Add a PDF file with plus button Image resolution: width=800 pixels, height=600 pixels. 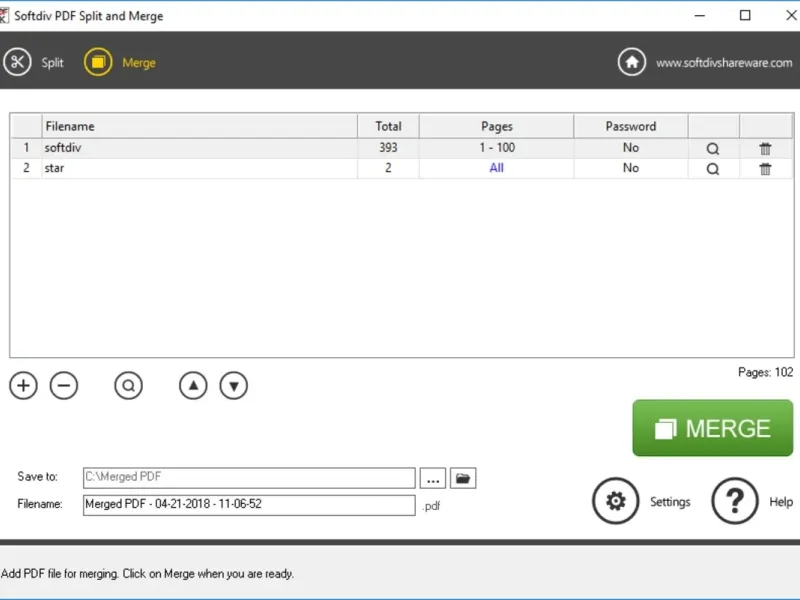click(23, 386)
